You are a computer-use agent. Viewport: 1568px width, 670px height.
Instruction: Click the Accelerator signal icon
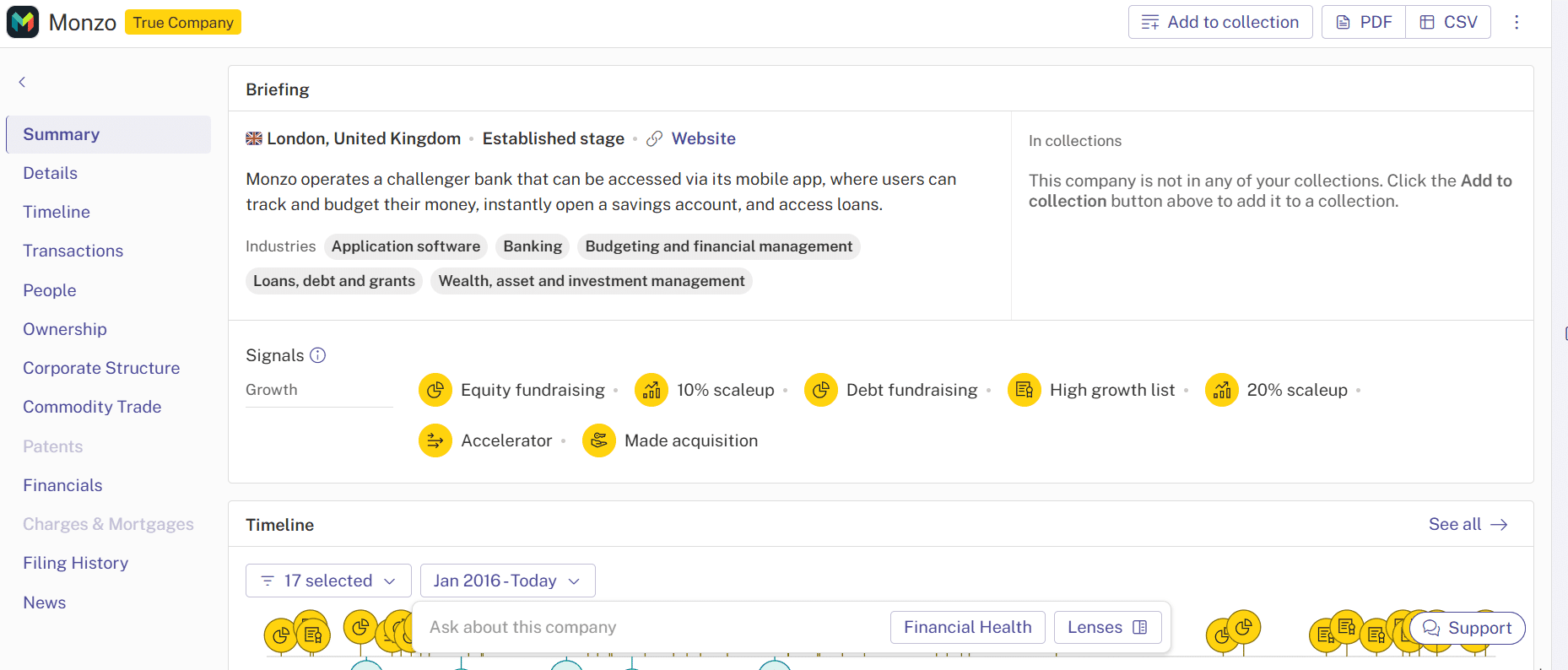435,440
